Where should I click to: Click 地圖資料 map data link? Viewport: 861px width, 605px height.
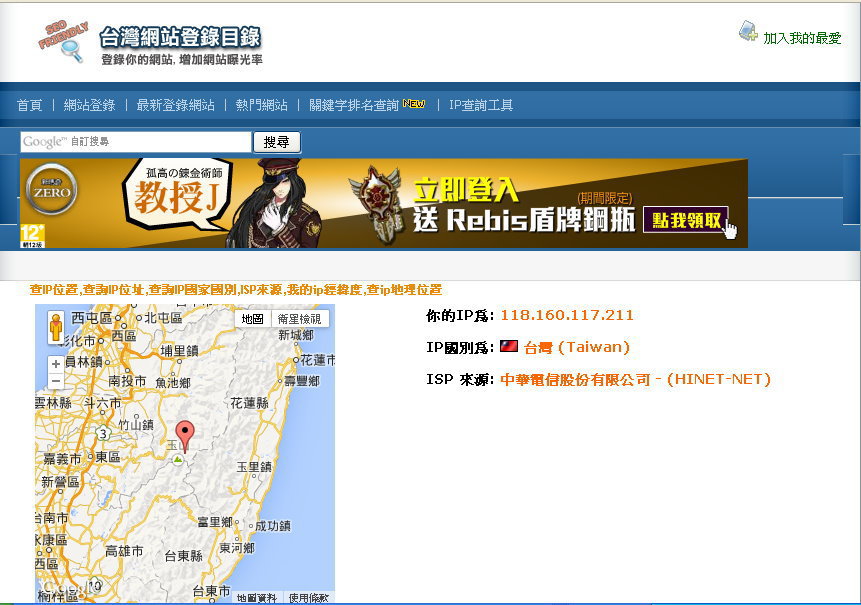257,598
